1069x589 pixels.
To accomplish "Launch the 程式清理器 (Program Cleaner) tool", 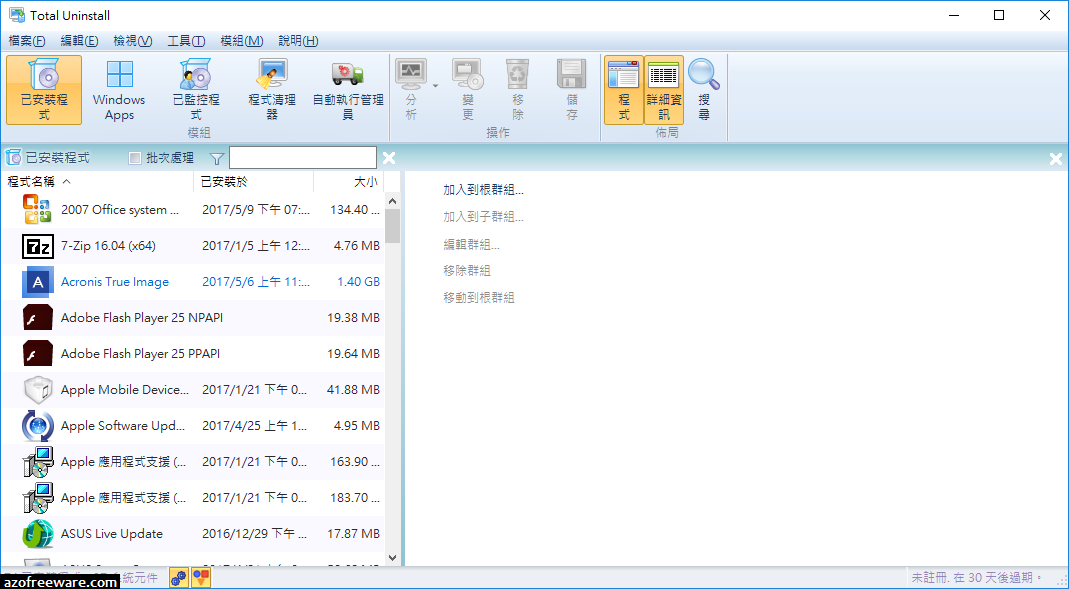I will [x=270, y=89].
